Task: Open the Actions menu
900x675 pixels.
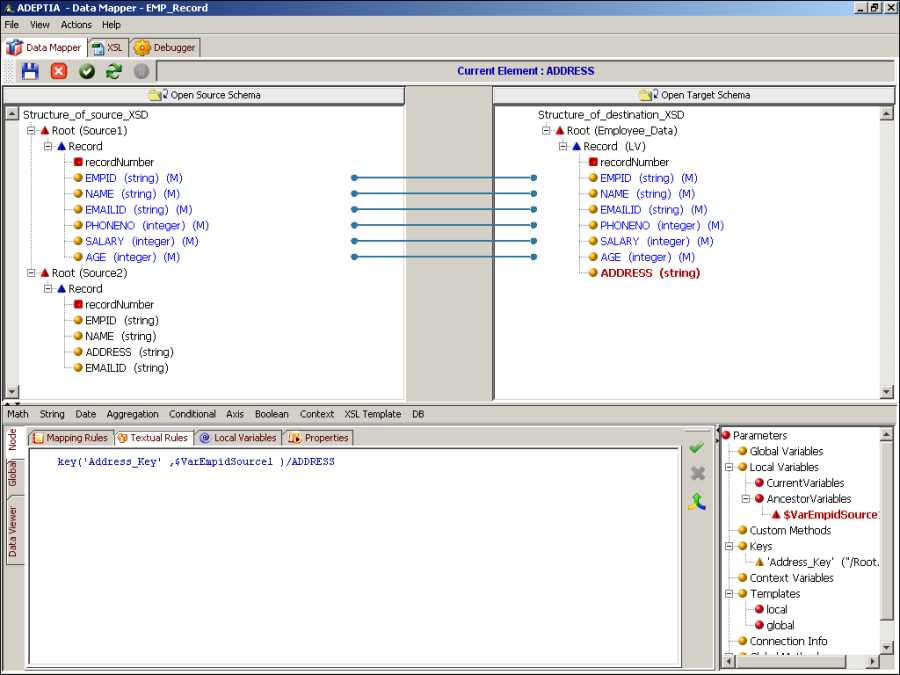Action: pyautogui.click(x=76, y=24)
